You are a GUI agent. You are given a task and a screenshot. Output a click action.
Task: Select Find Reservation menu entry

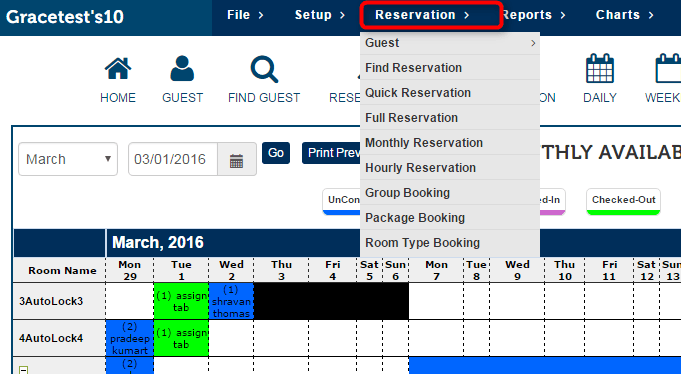tap(450, 68)
